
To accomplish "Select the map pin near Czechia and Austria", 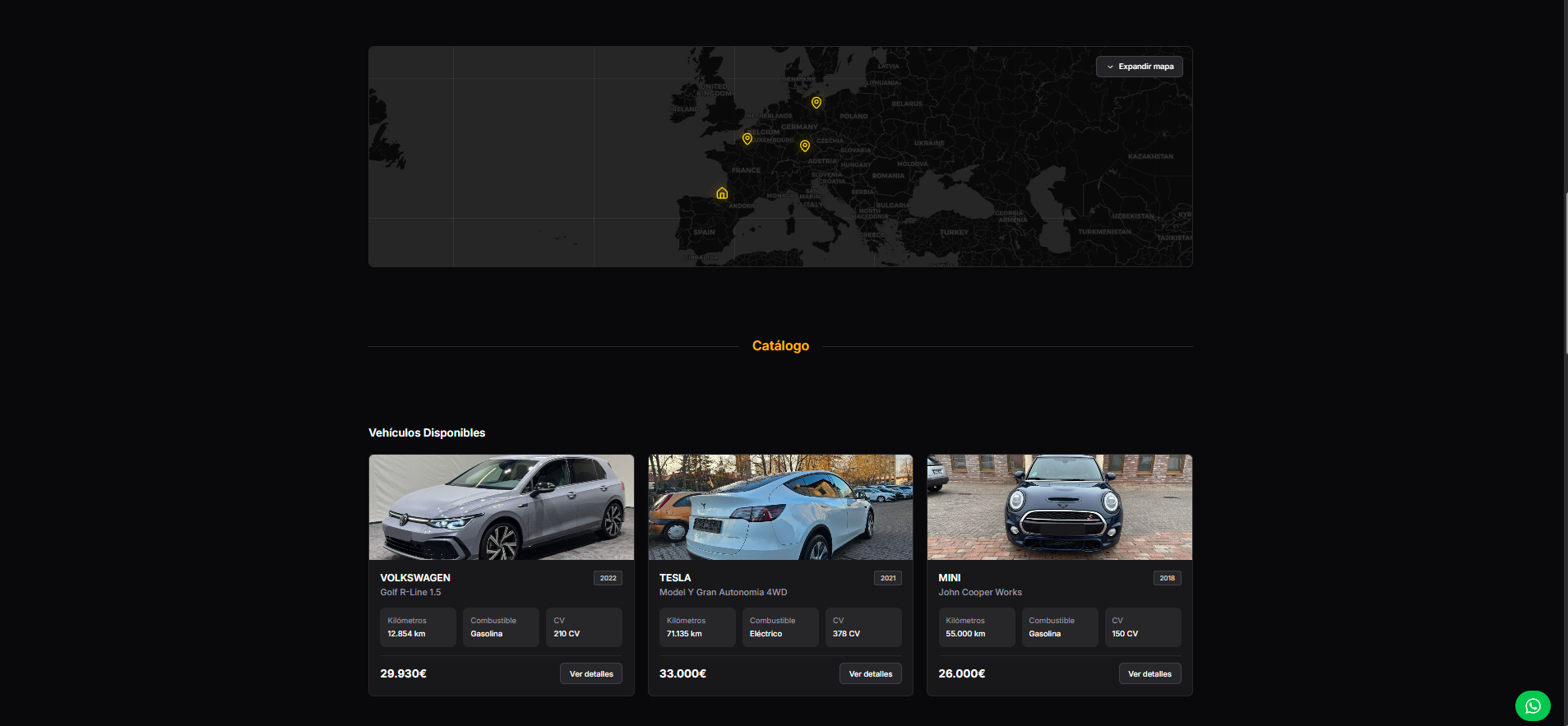I will coord(805,146).
